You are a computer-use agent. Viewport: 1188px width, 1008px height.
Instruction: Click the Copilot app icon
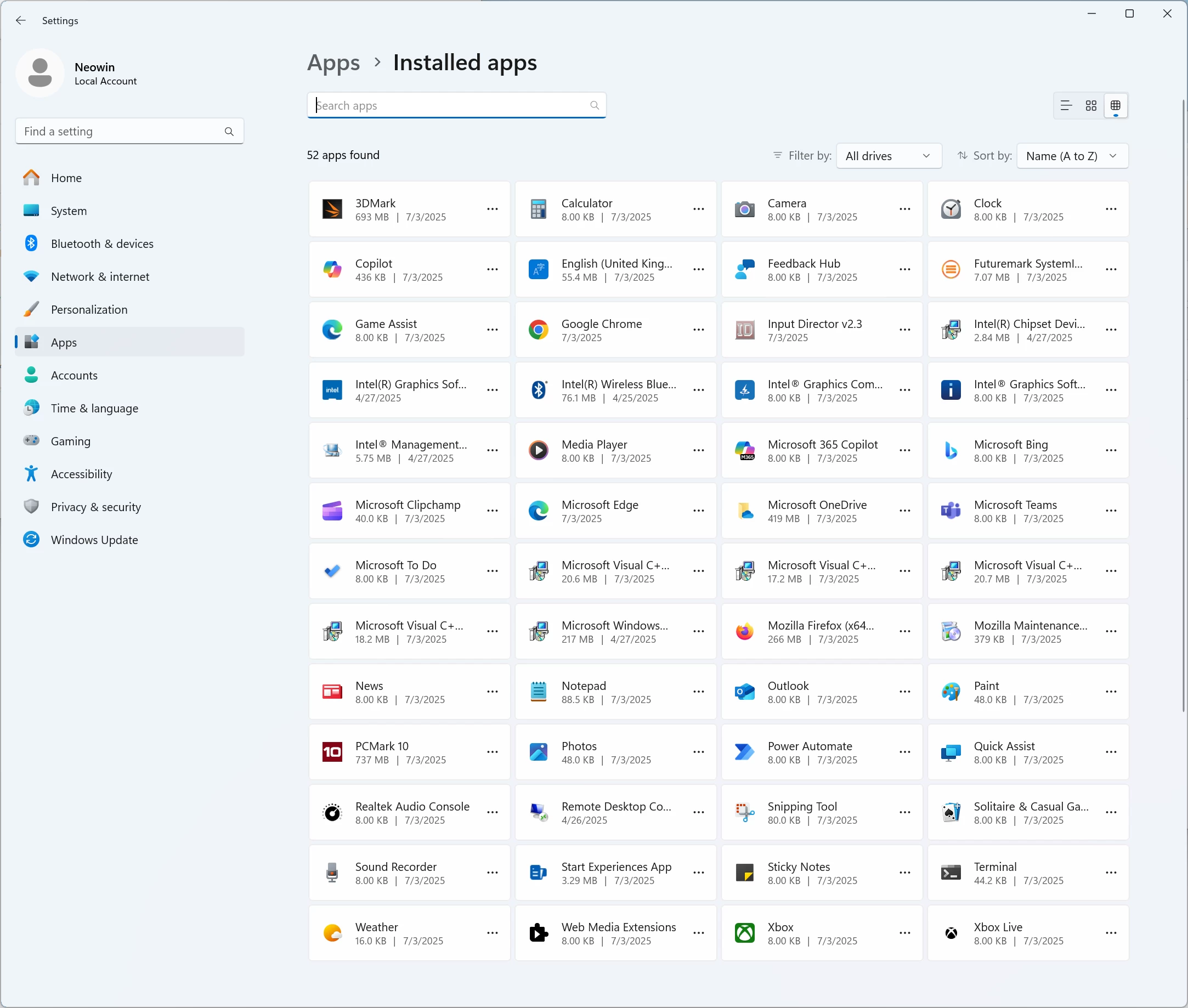pos(332,270)
